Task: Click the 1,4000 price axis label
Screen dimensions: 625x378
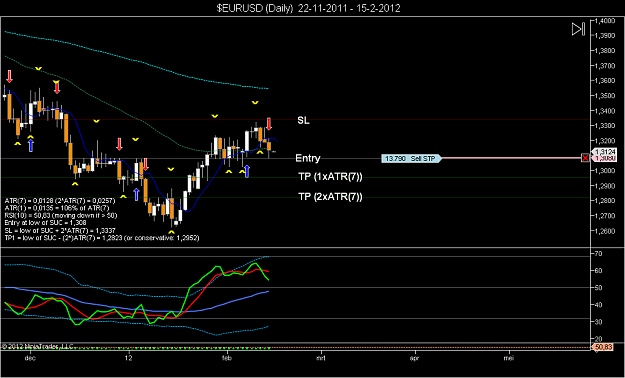Action: pos(606,21)
